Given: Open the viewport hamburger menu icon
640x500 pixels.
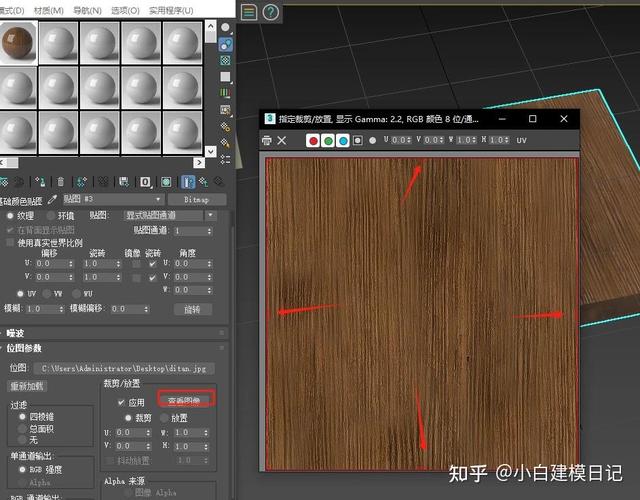Looking at the screenshot, I should click(249, 12).
